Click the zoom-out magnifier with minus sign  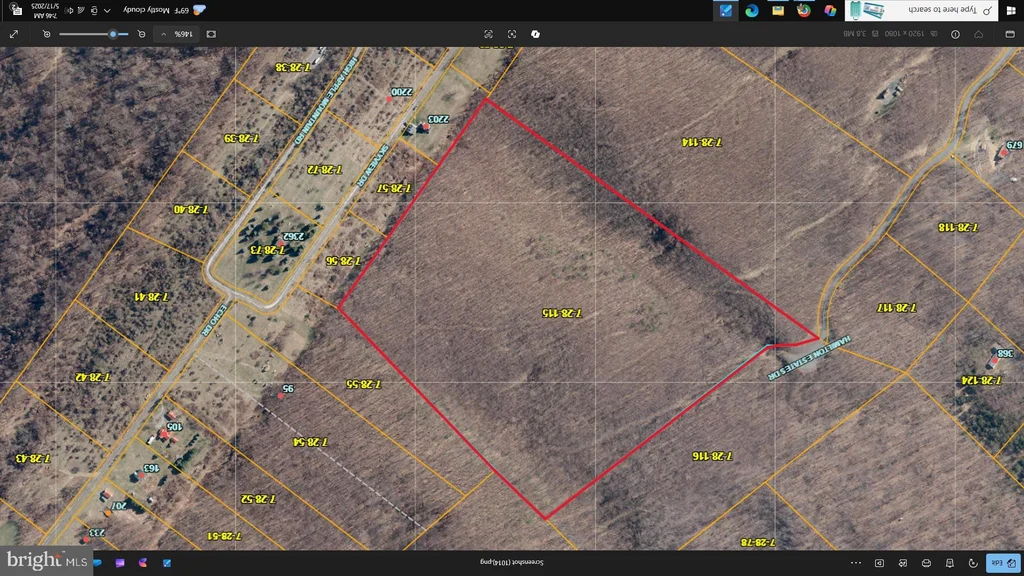point(141,34)
